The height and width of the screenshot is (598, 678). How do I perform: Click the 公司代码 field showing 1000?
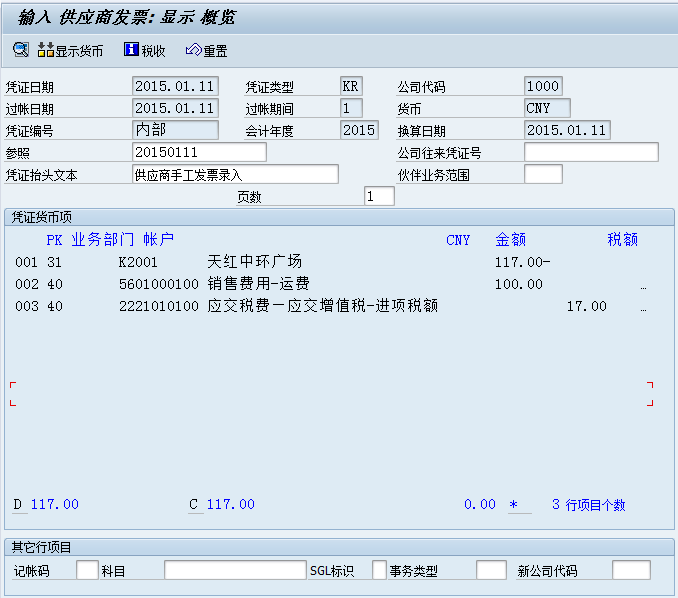tap(543, 86)
